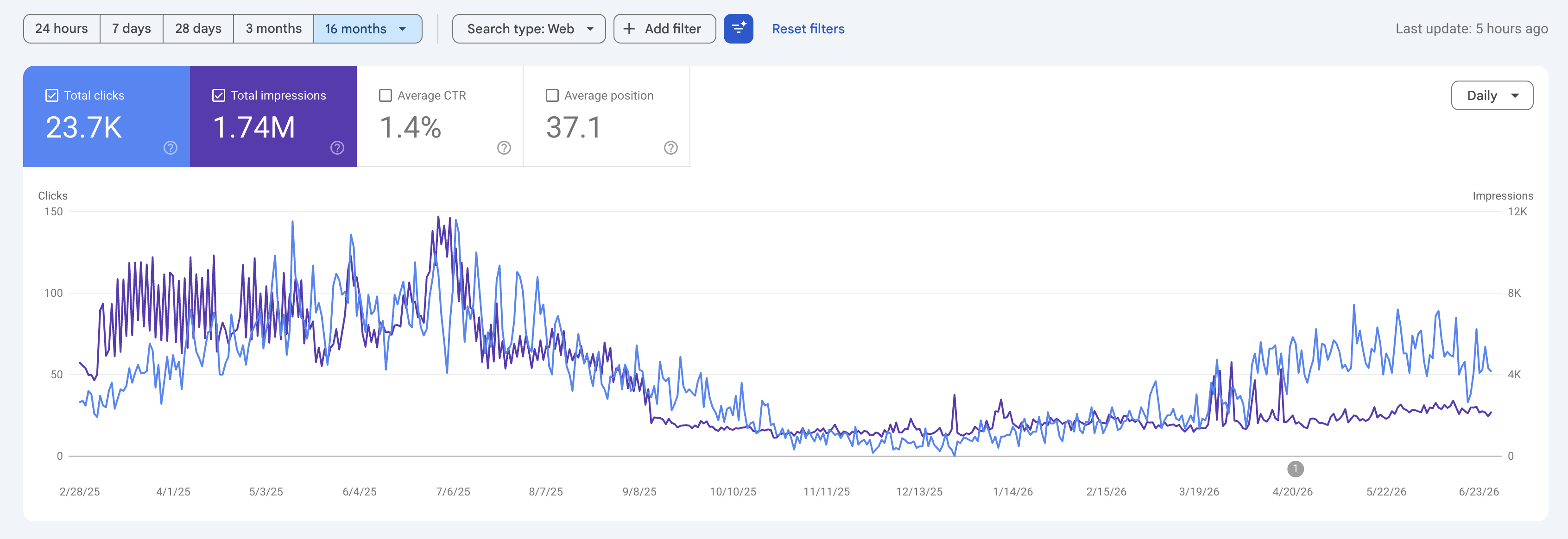Click the 7/6/25 date label on axis
This screenshot has width=1568, height=539.
pyautogui.click(x=453, y=492)
